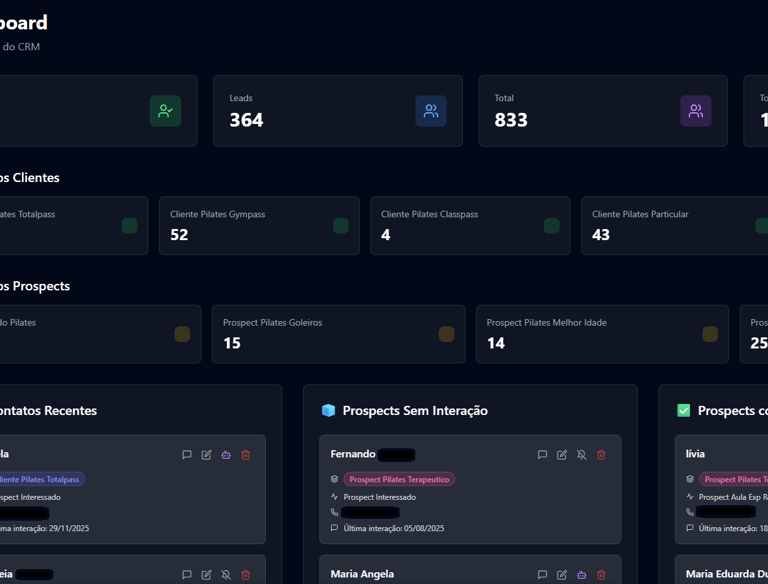Screen dimensions: 768x584
Task: Toggle muted bell on contact ending 'eia'
Action: point(226,574)
